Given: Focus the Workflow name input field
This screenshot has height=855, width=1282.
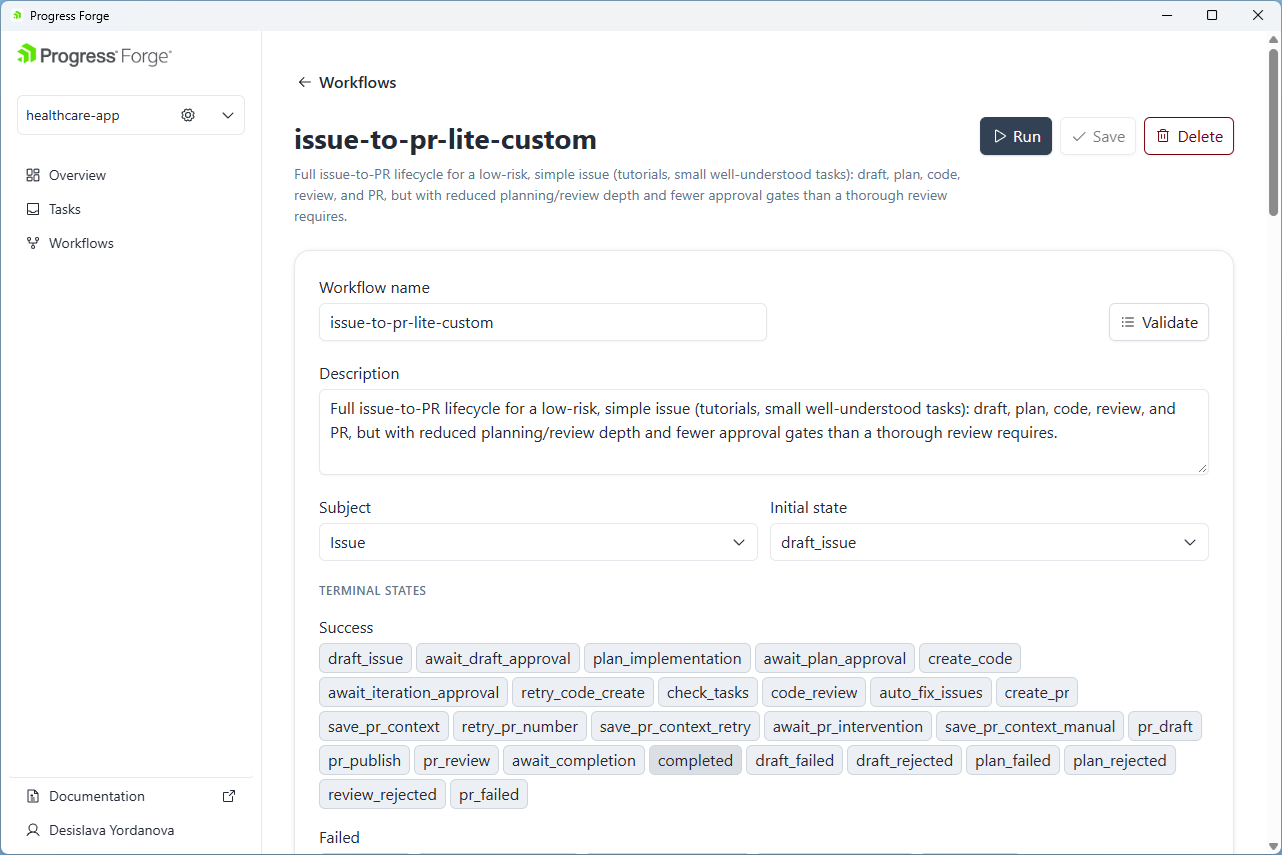Looking at the screenshot, I should pyautogui.click(x=543, y=322).
